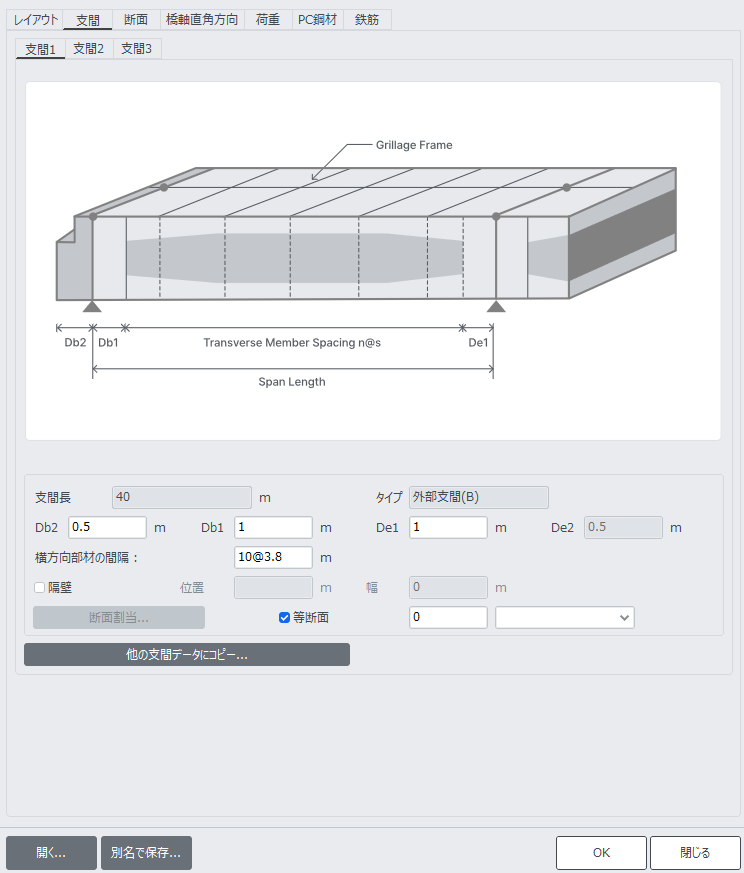Image resolution: width=744 pixels, height=873 pixels.
Task: Click the 開く... button
Action: (x=51, y=852)
